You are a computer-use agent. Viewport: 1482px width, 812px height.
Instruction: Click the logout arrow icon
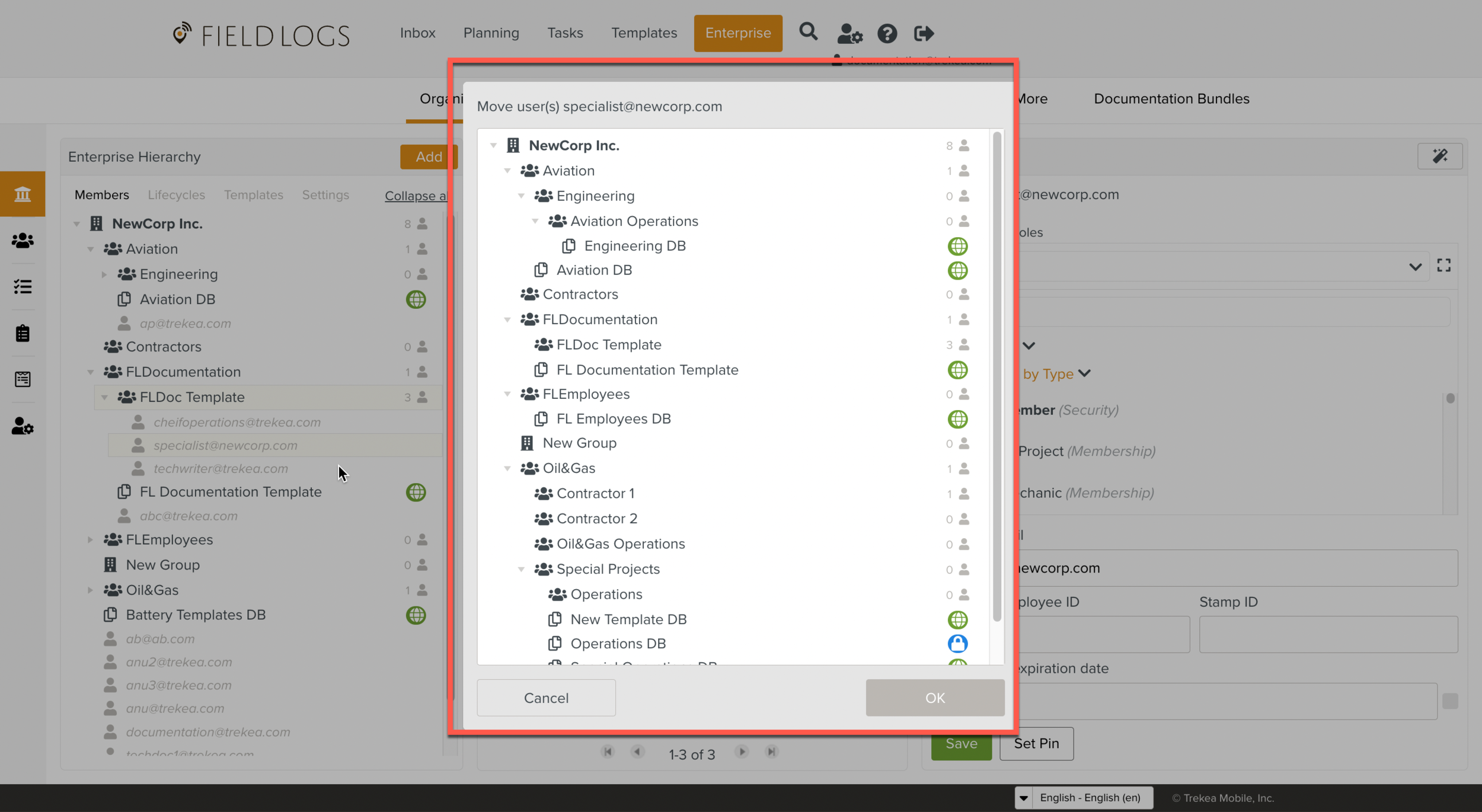click(924, 33)
